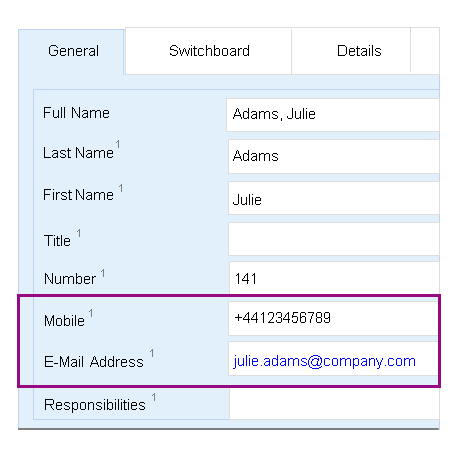This screenshot has width=453, height=453.
Task: Click the Last Name label
Action: [78, 153]
